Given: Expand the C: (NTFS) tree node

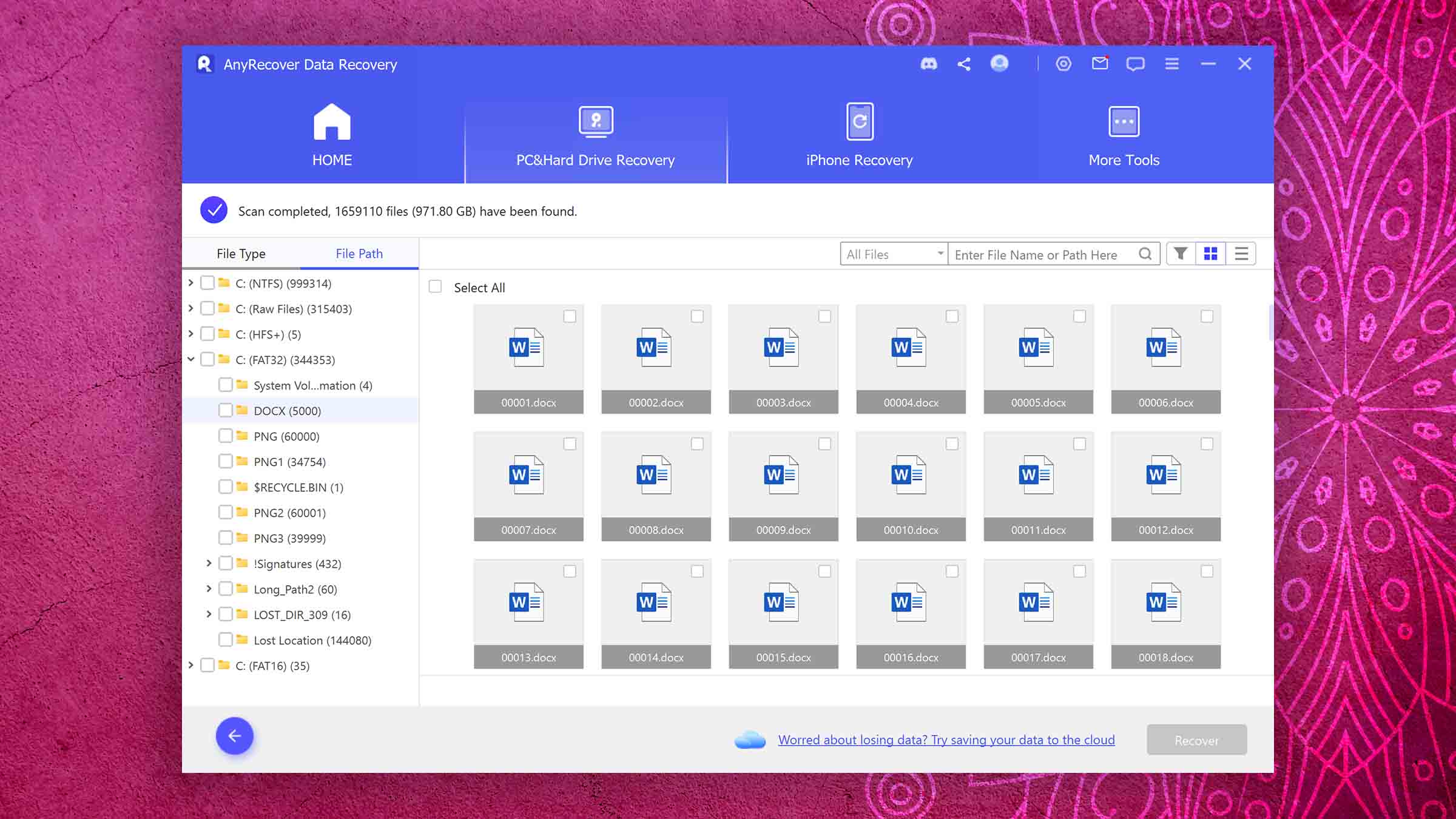Looking at the screenshot, I should tap(190, 283).
